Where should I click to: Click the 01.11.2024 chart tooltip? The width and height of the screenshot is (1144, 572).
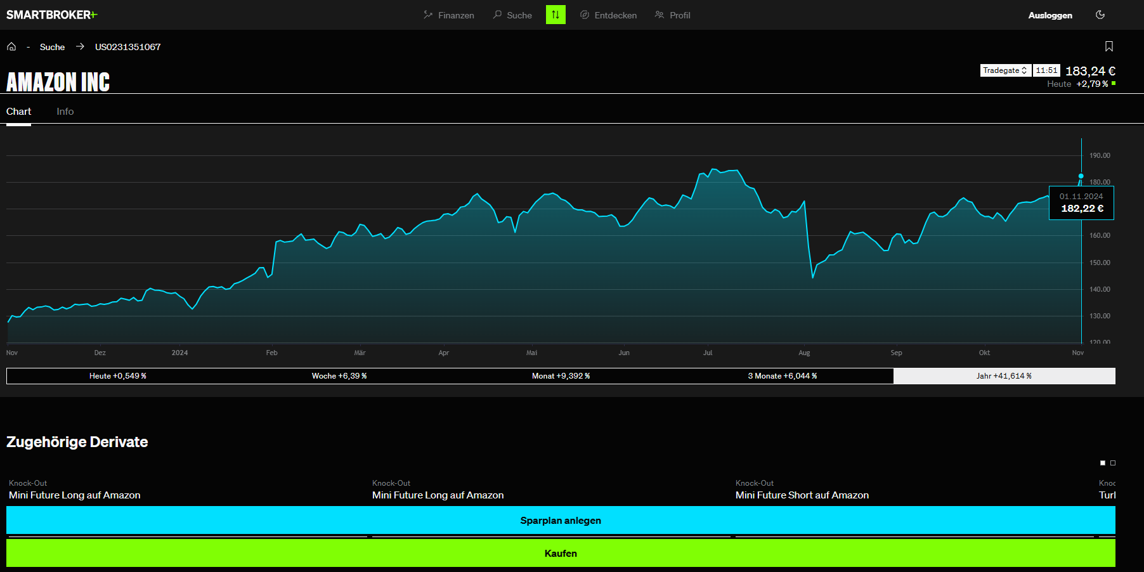[1081, 202]
